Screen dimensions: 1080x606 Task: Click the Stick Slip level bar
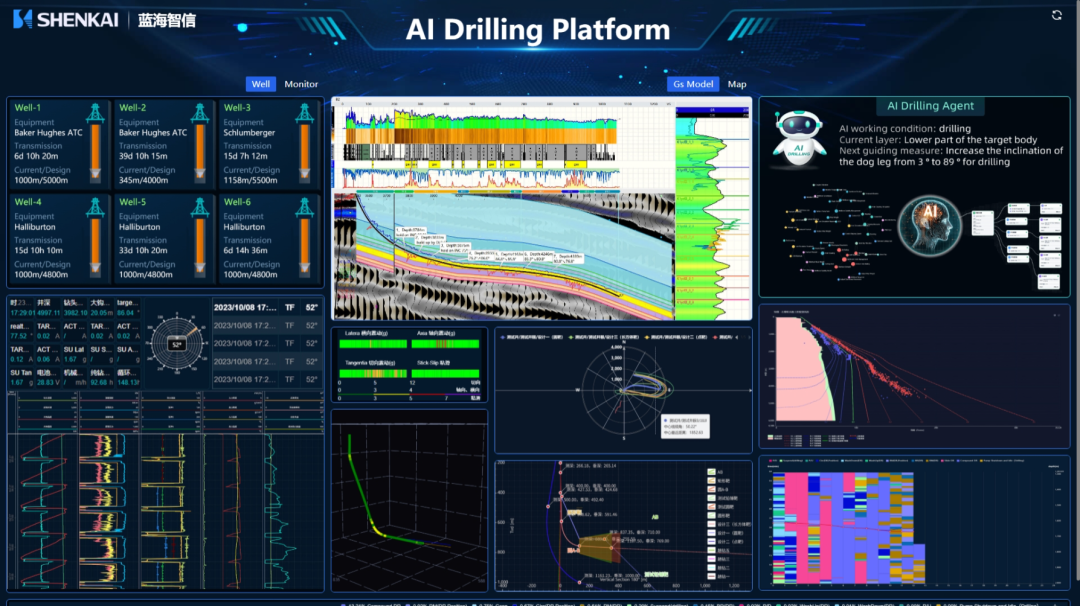coord(445,373)
